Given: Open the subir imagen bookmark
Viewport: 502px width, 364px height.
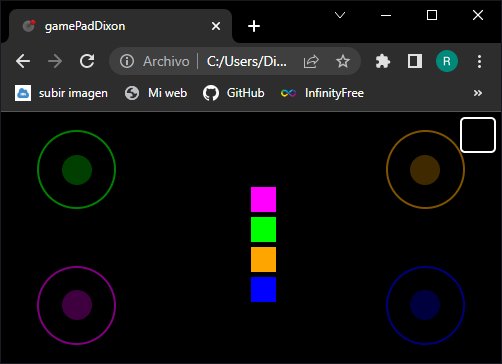Looking at the screenshot, I should tap(61, 93).
